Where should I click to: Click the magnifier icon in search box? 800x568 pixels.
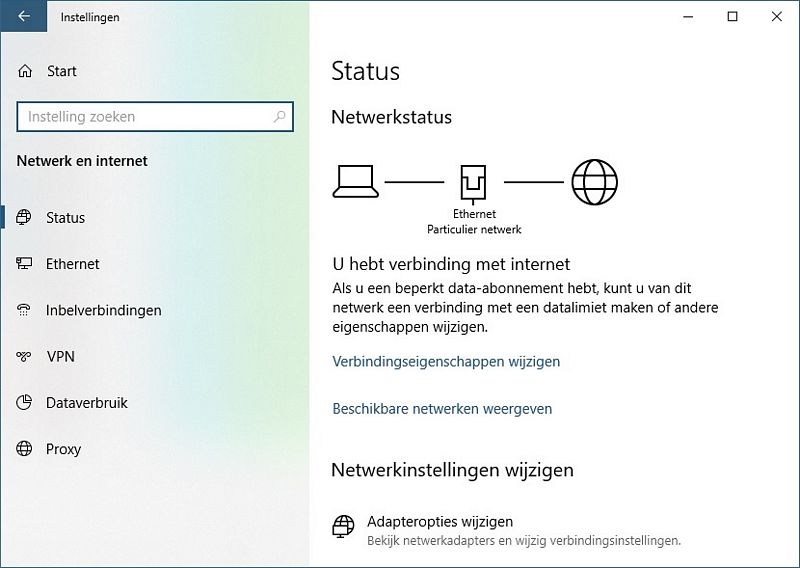point(279,116)
